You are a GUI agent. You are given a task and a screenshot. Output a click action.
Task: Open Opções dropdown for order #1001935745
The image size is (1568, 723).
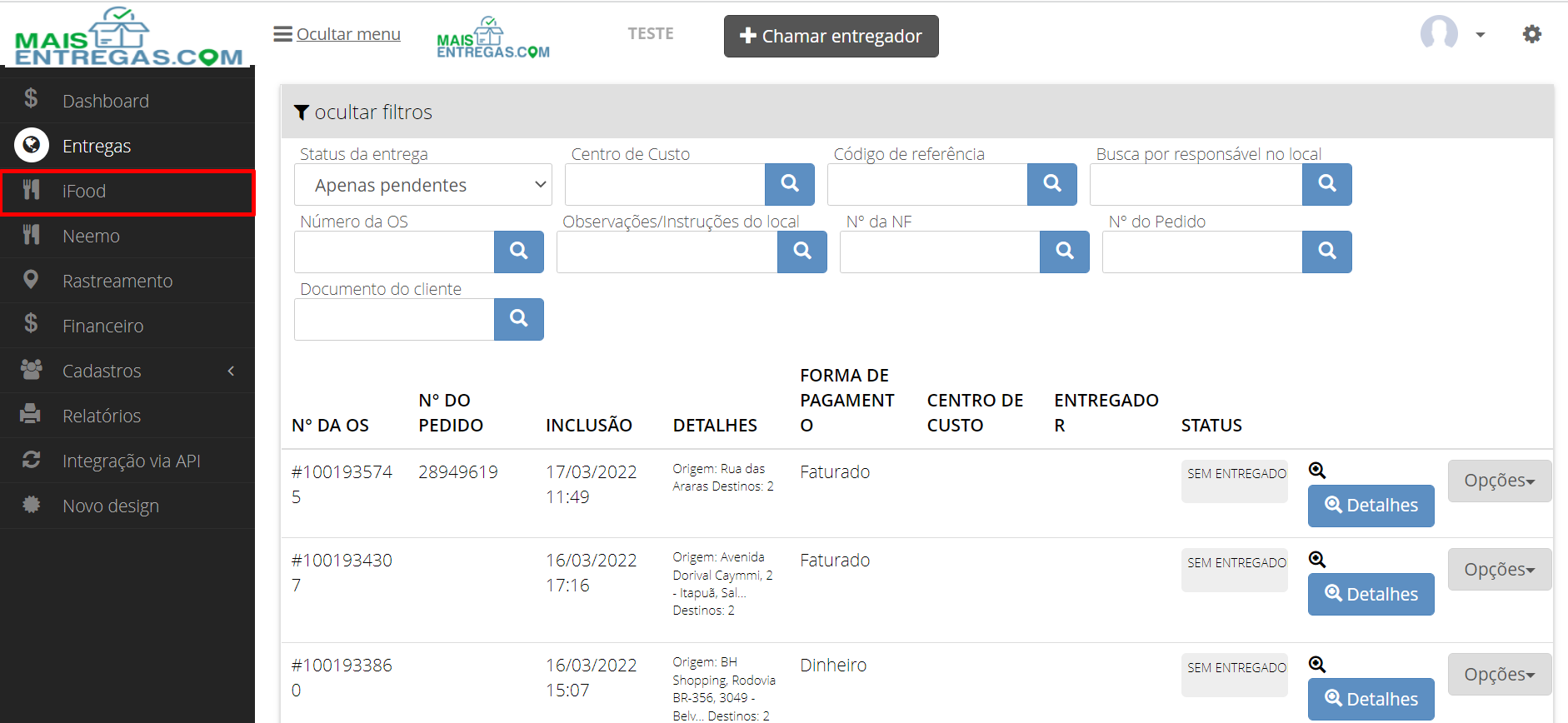[x=1500, y=481]
